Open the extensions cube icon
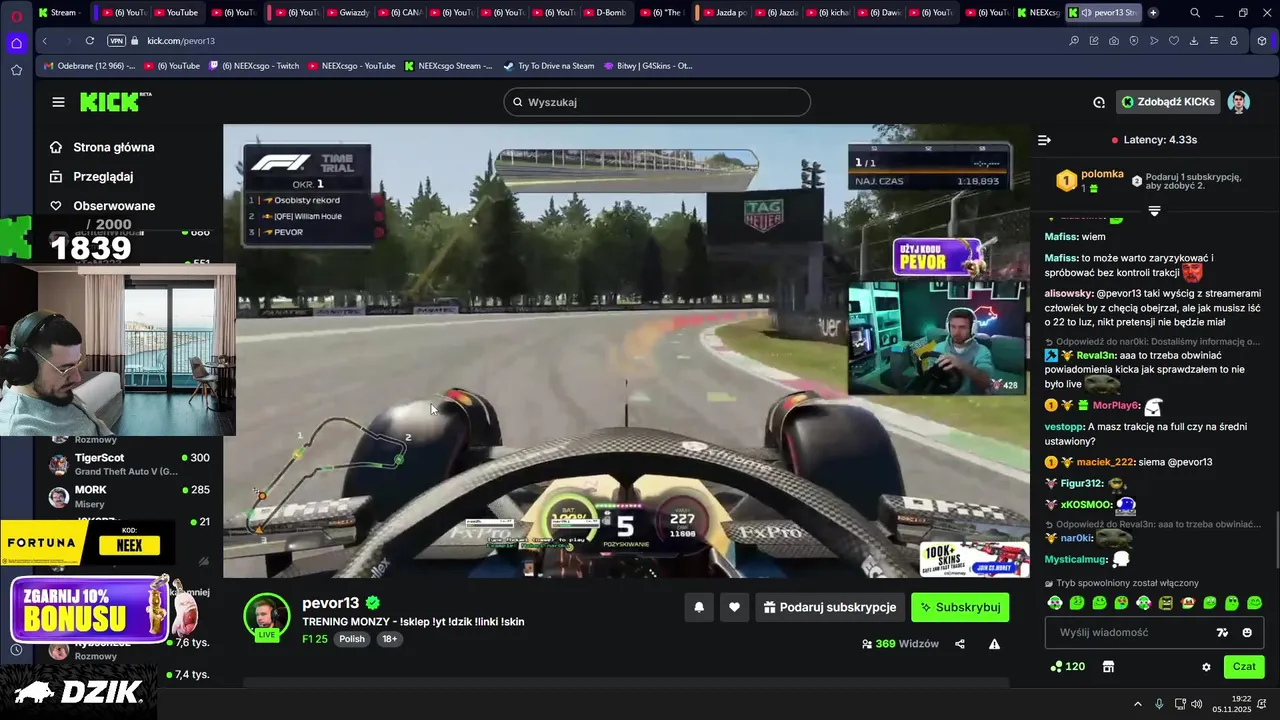The height and width of the screenshot is (720, 1280). [x=1262, y=41]
